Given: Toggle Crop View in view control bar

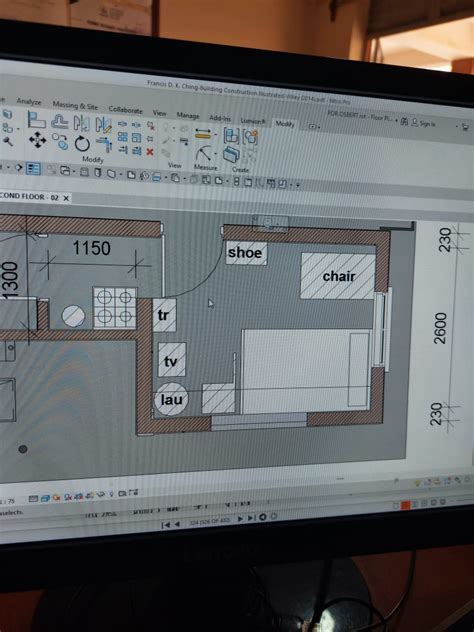Looking at the screenshot, I should click(79, 497).
